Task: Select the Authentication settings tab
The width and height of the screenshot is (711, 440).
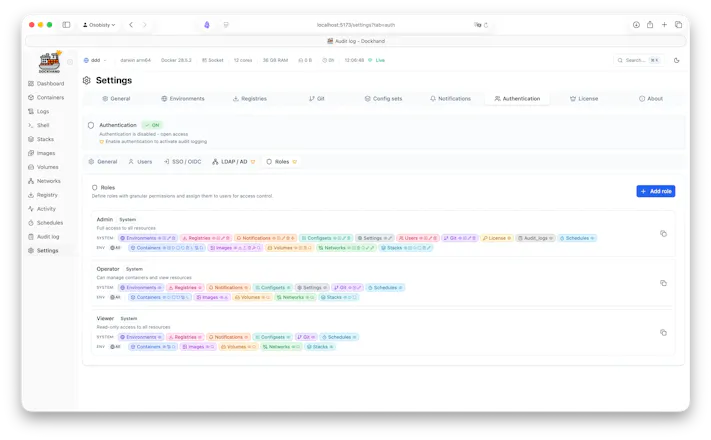Action: coord(517,99)
